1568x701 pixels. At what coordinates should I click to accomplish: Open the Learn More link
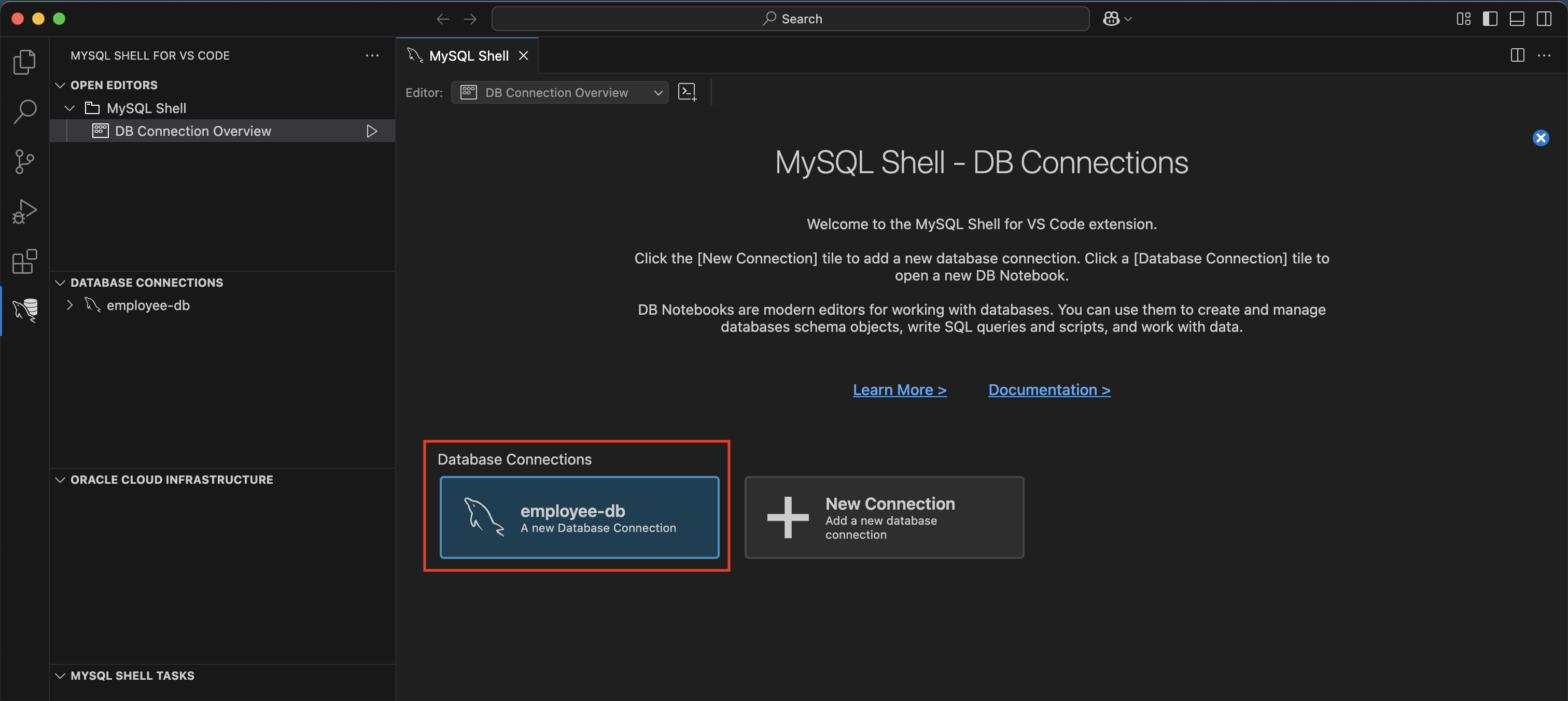pos(899,390)
